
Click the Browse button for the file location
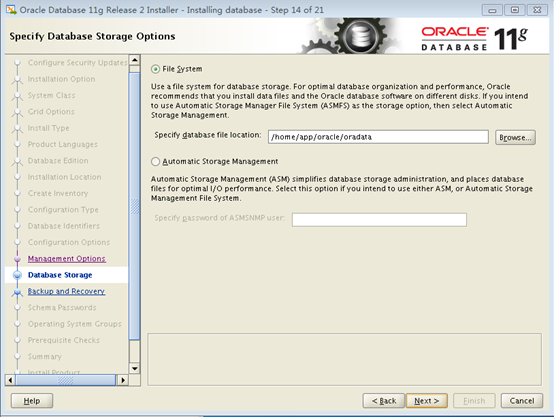(x=515, y=137)
